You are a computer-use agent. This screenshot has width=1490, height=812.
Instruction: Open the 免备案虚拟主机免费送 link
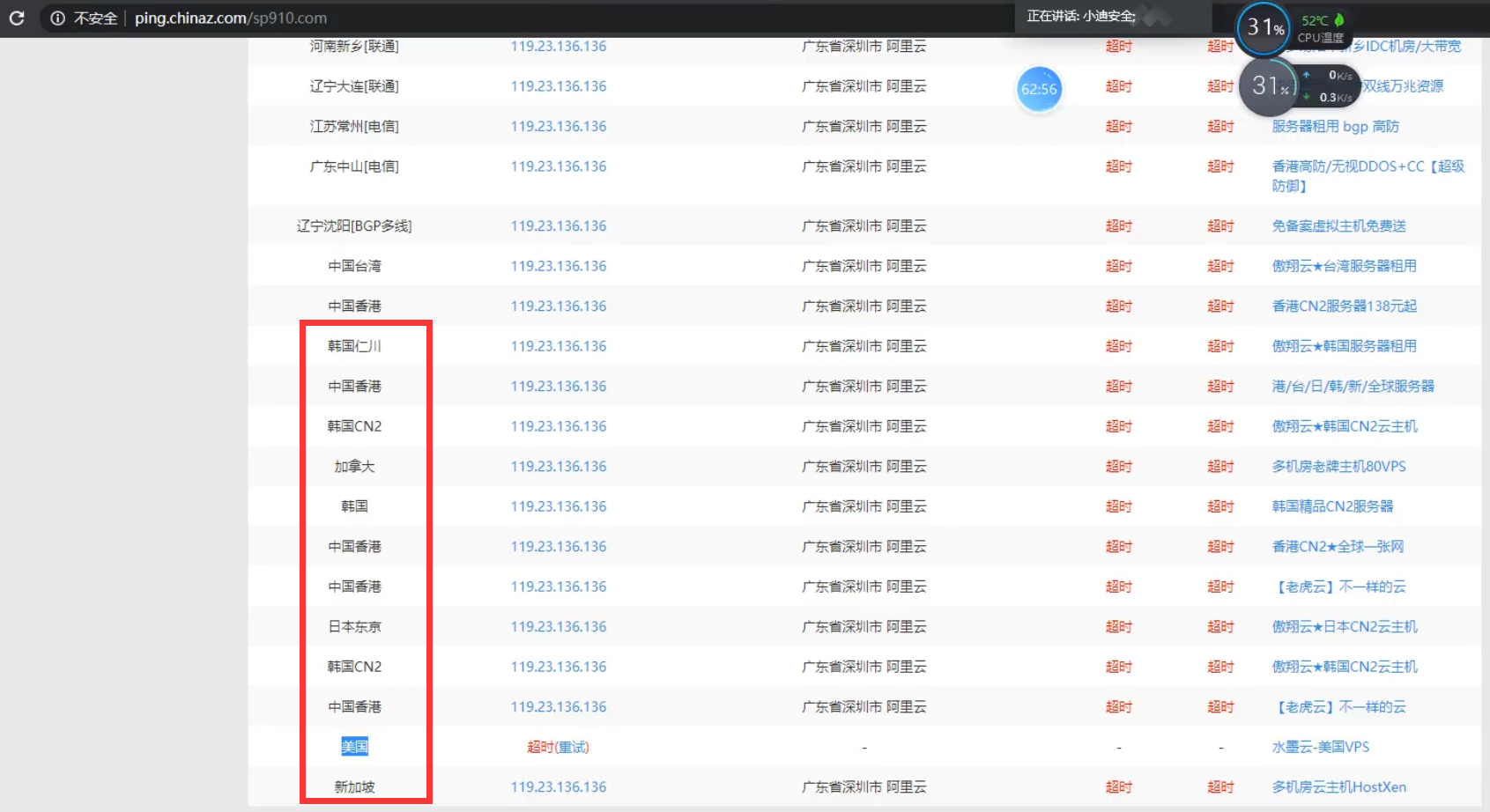pos(1338,226)
